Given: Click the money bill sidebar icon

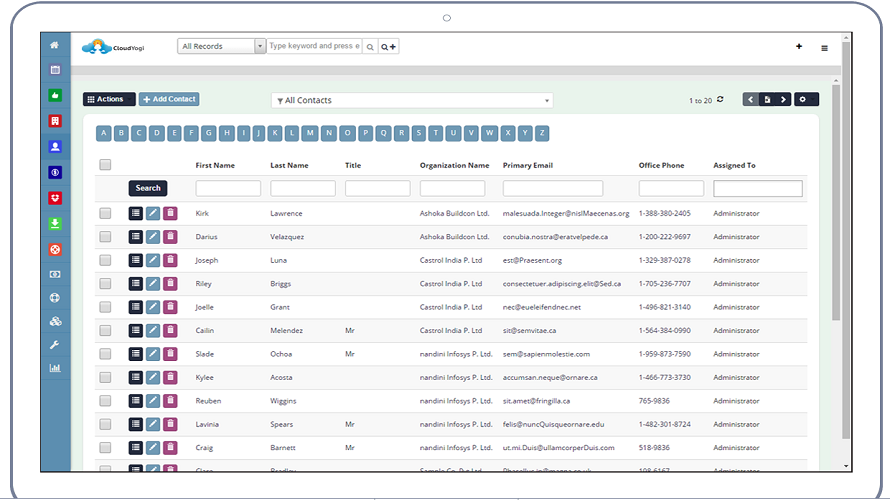Looking at the screenshot, I should (x=55, y=274).
